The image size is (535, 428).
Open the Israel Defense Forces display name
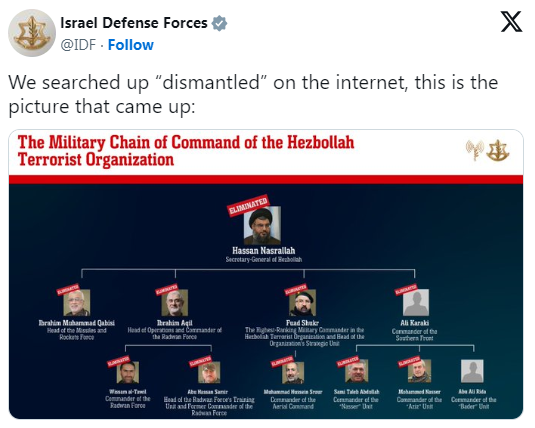tap(134, 23)
